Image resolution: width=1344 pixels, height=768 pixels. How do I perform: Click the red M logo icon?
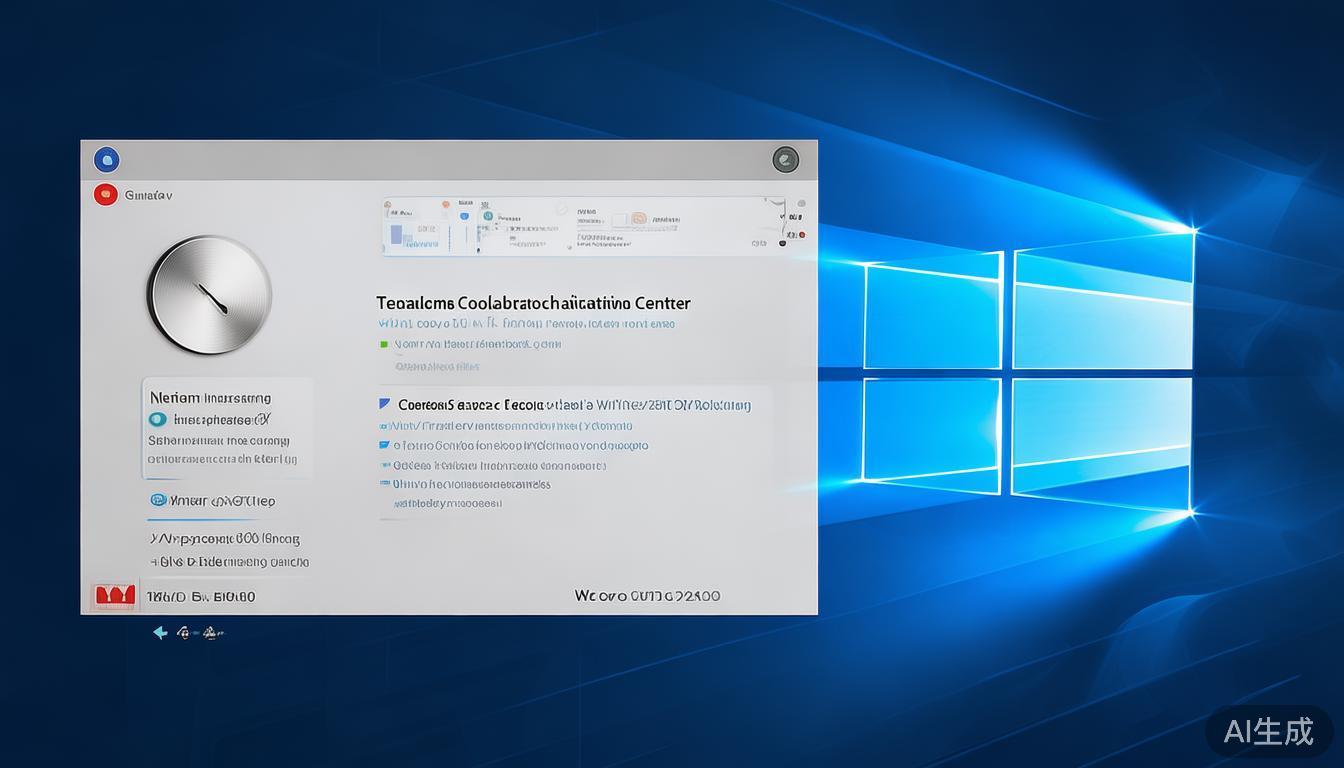point(113,596)
